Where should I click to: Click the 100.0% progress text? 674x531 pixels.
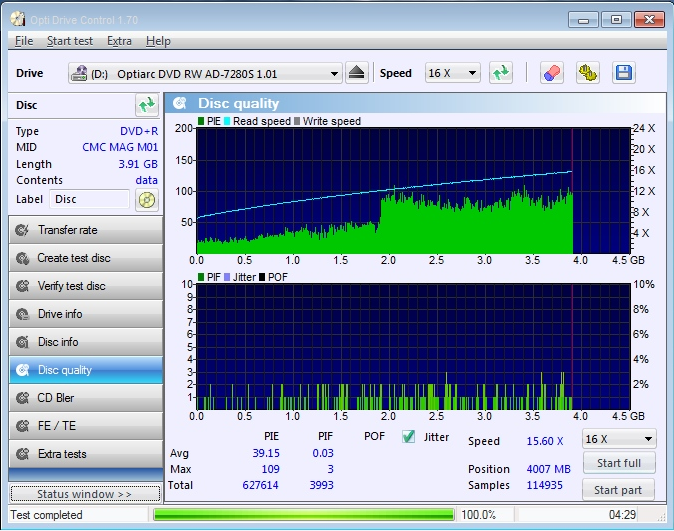click(478, 515)
